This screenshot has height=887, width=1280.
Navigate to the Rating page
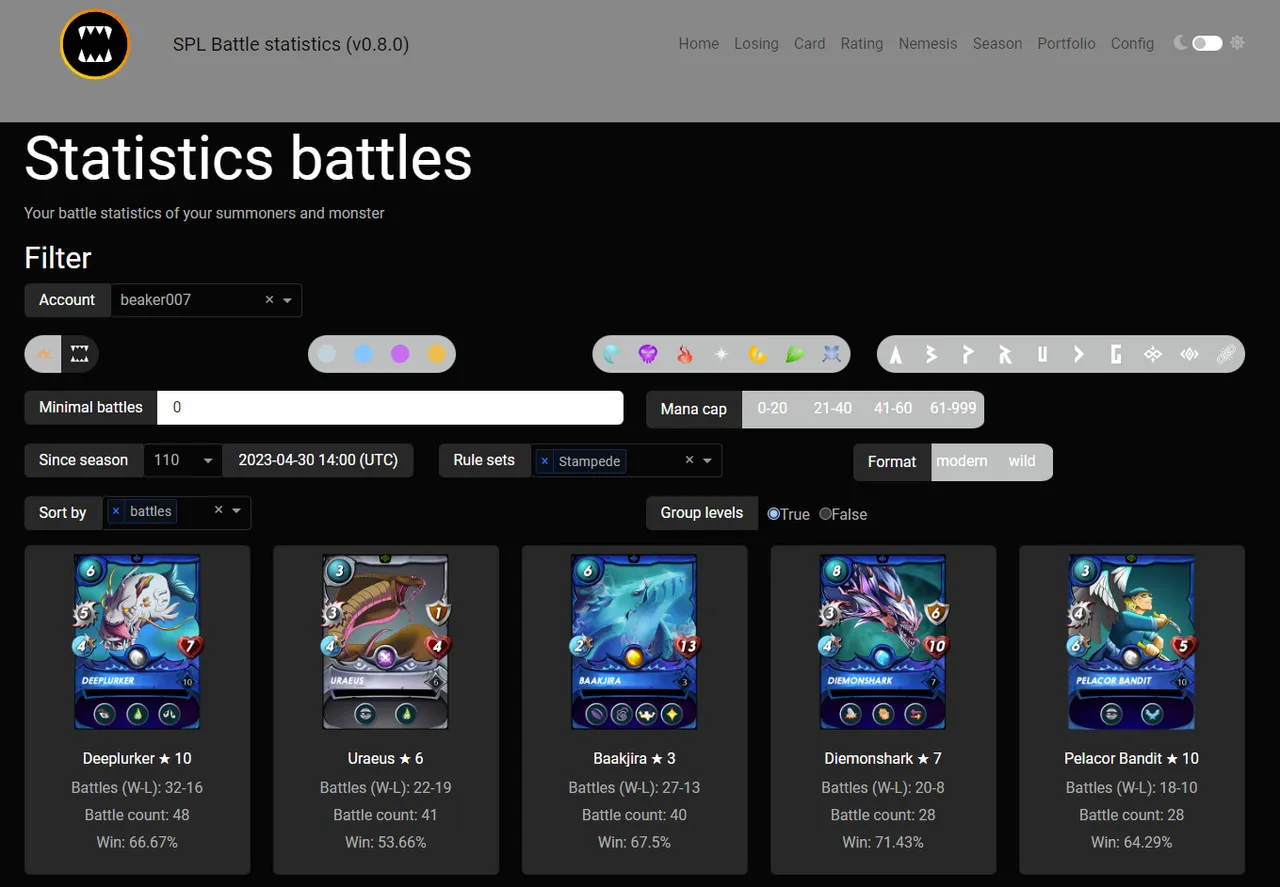point(862,43)
